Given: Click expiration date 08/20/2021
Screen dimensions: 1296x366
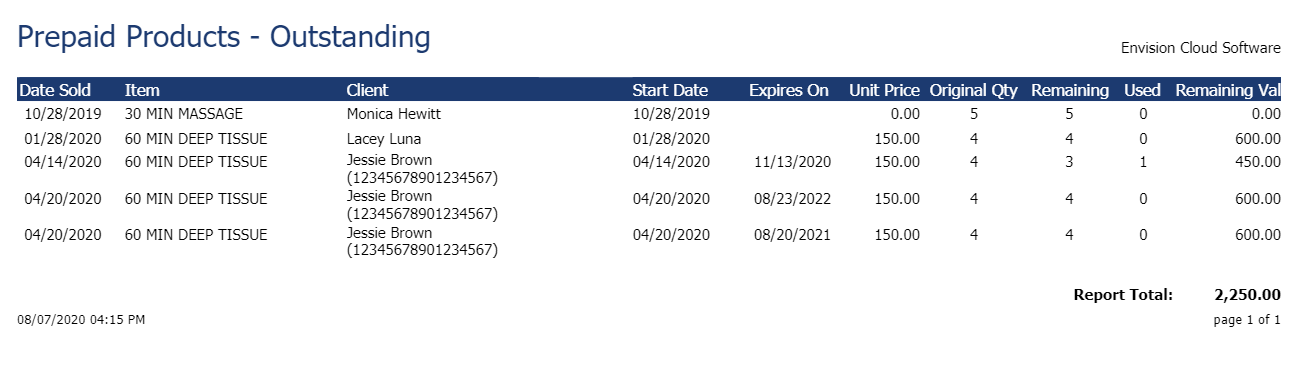Looking at the screenshot, I should [792, 236].
